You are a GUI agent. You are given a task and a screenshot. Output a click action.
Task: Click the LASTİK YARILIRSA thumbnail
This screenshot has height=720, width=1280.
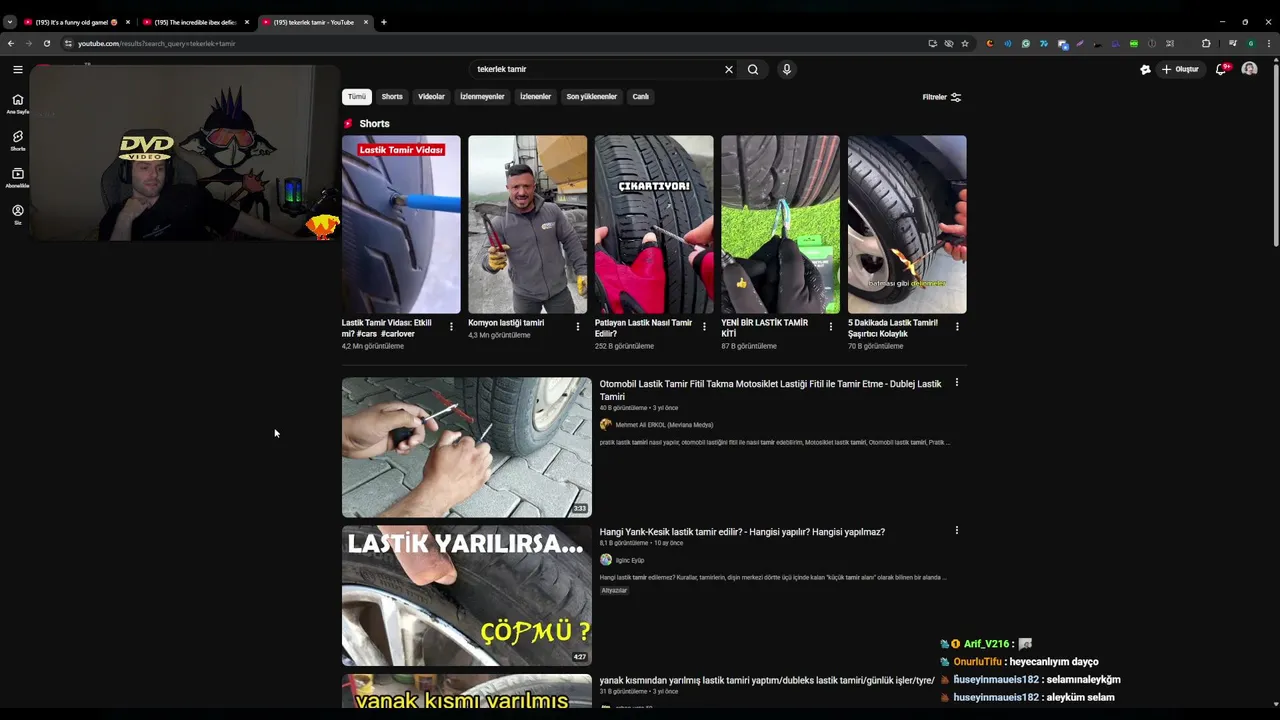(467, 595)
